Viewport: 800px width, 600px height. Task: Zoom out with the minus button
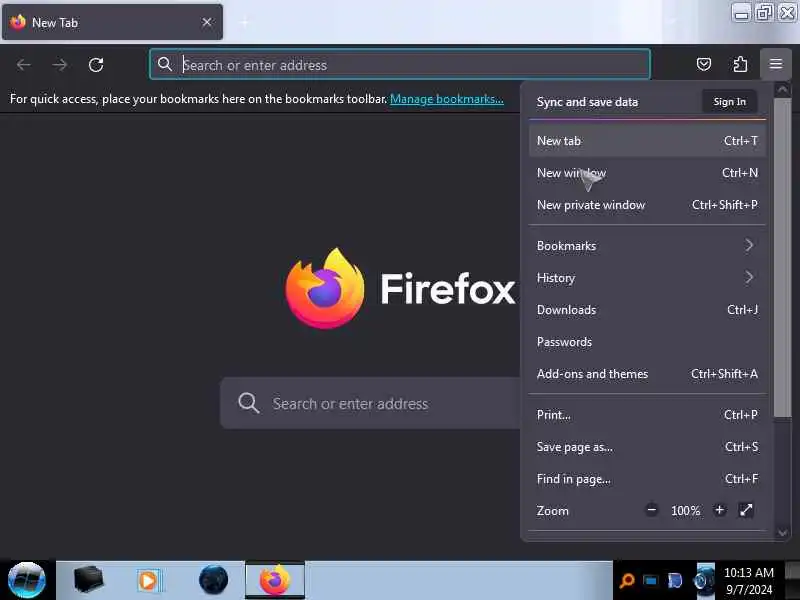tap(652, 510)
